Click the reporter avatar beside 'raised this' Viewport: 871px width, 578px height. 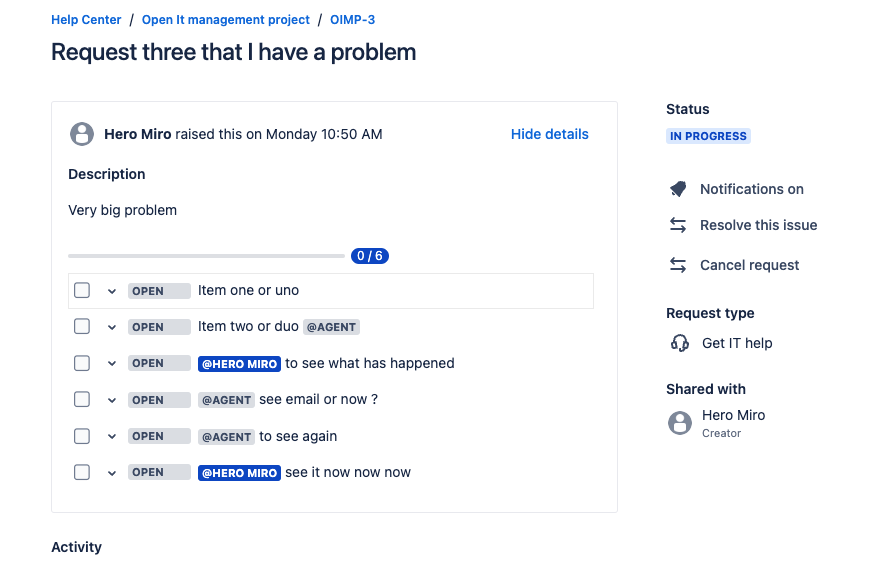82,134
